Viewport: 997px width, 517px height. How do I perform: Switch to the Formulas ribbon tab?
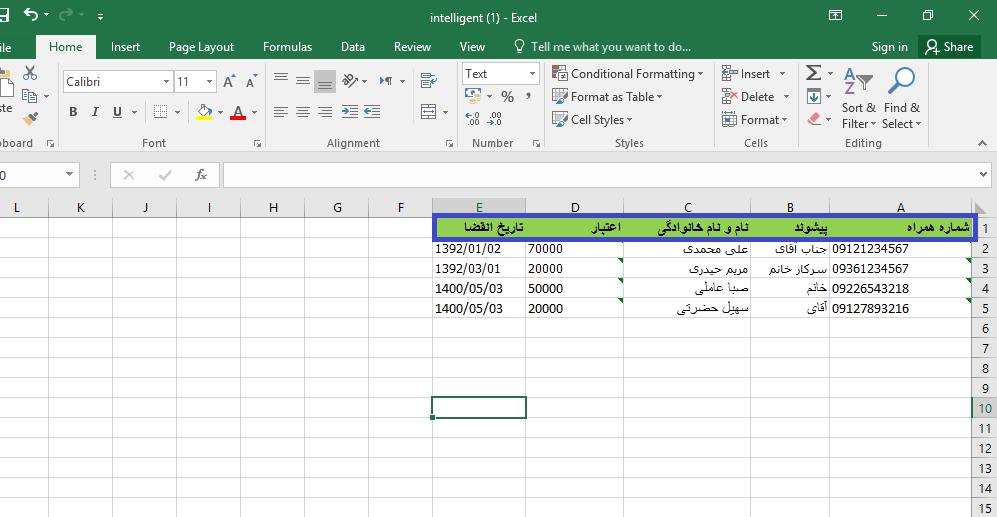tap(287, 47)
